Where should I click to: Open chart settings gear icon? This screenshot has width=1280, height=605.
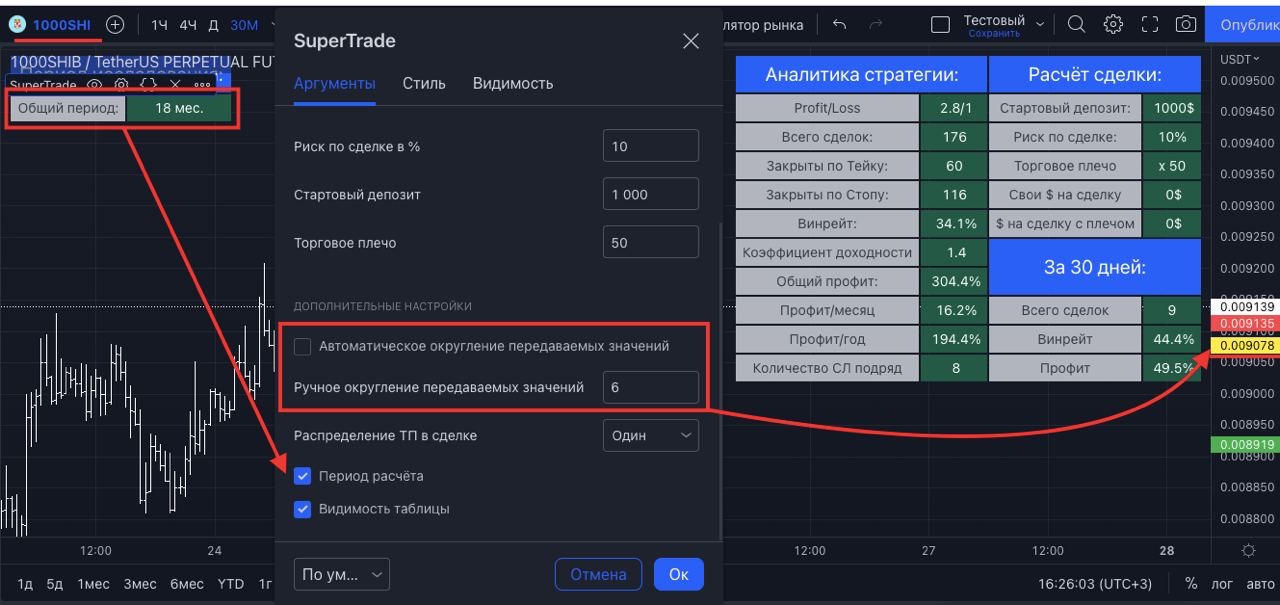[1113, 25]
